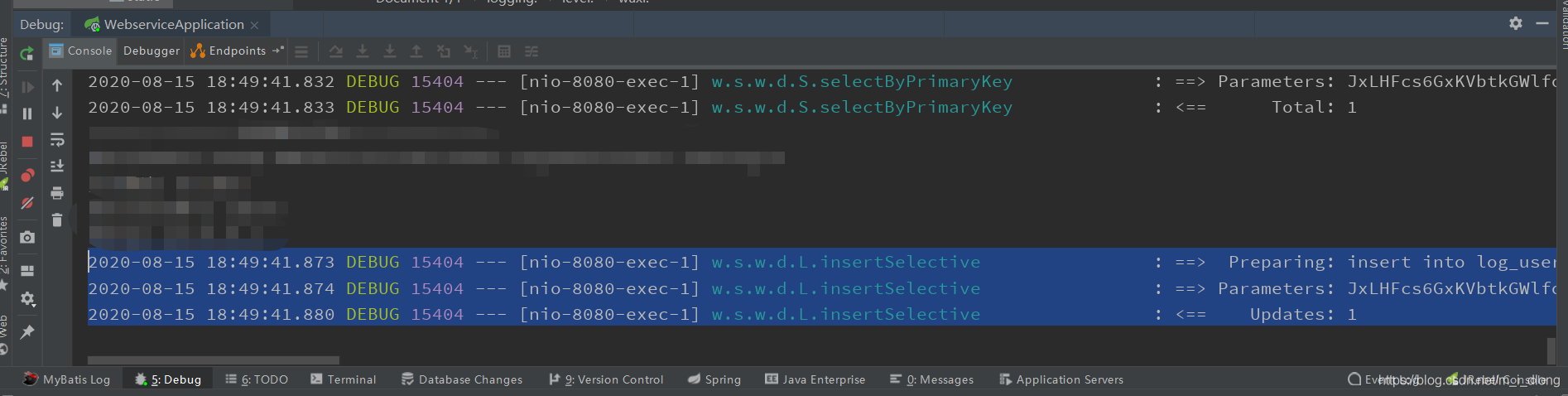The image size is (1568, 396).
Task: Click the Step Out icon
Action: pyautogui.click(x=416, y=51)
